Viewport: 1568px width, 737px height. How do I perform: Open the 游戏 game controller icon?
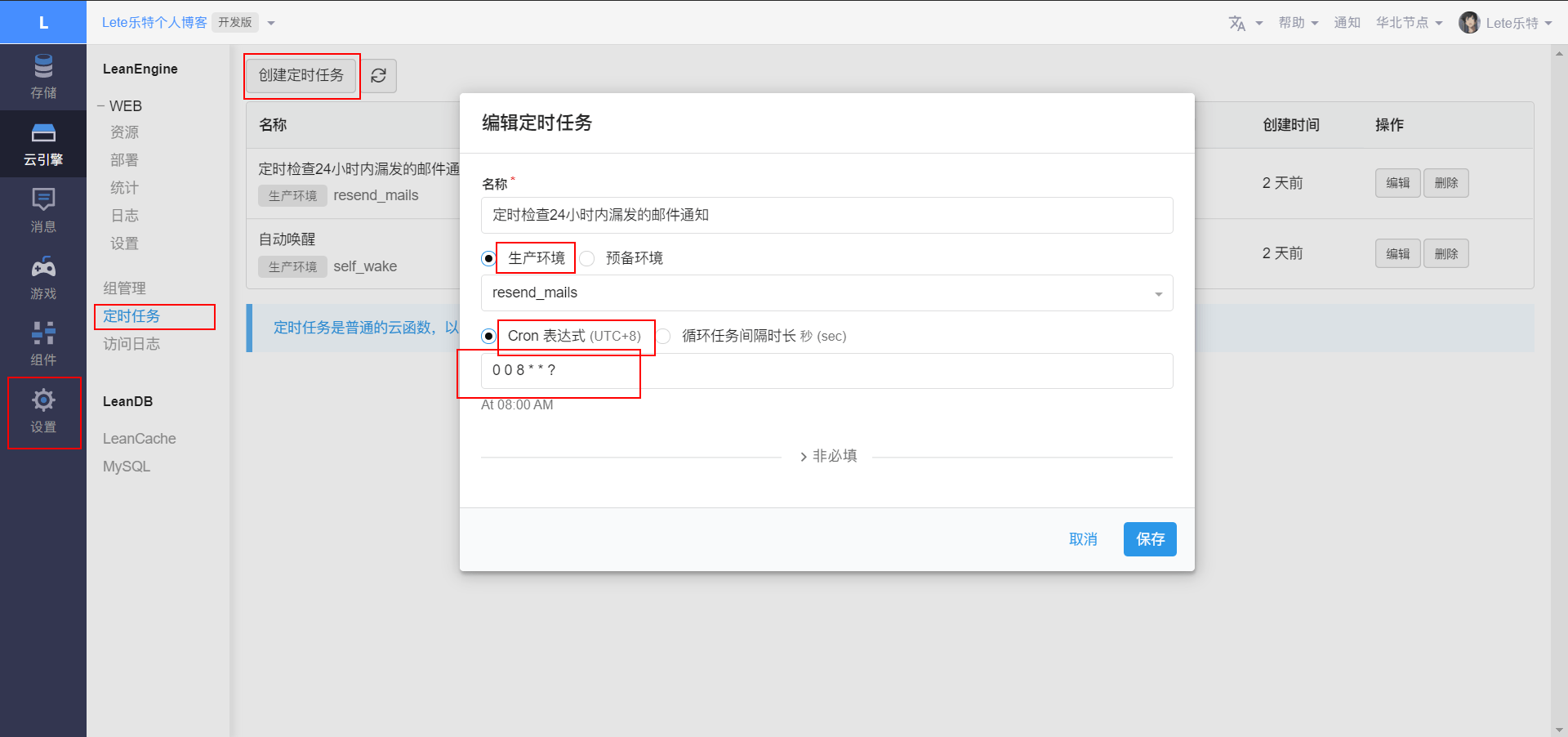click(x=43, y=267)
